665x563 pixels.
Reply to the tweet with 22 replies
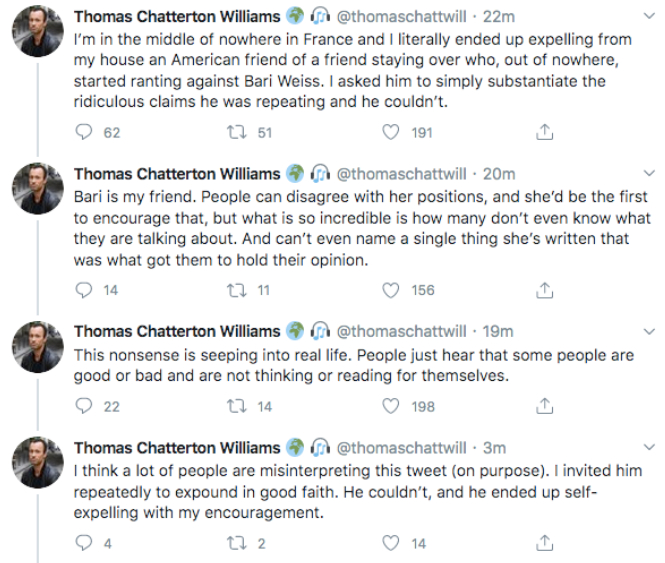[x=86, y=406]
